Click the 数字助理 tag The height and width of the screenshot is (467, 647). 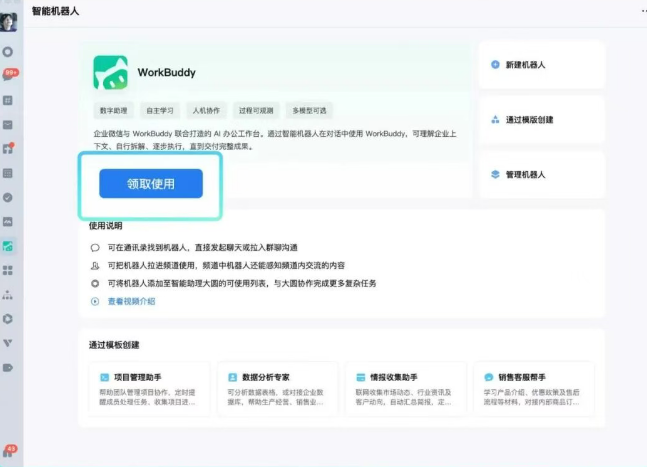click(113, 111)
